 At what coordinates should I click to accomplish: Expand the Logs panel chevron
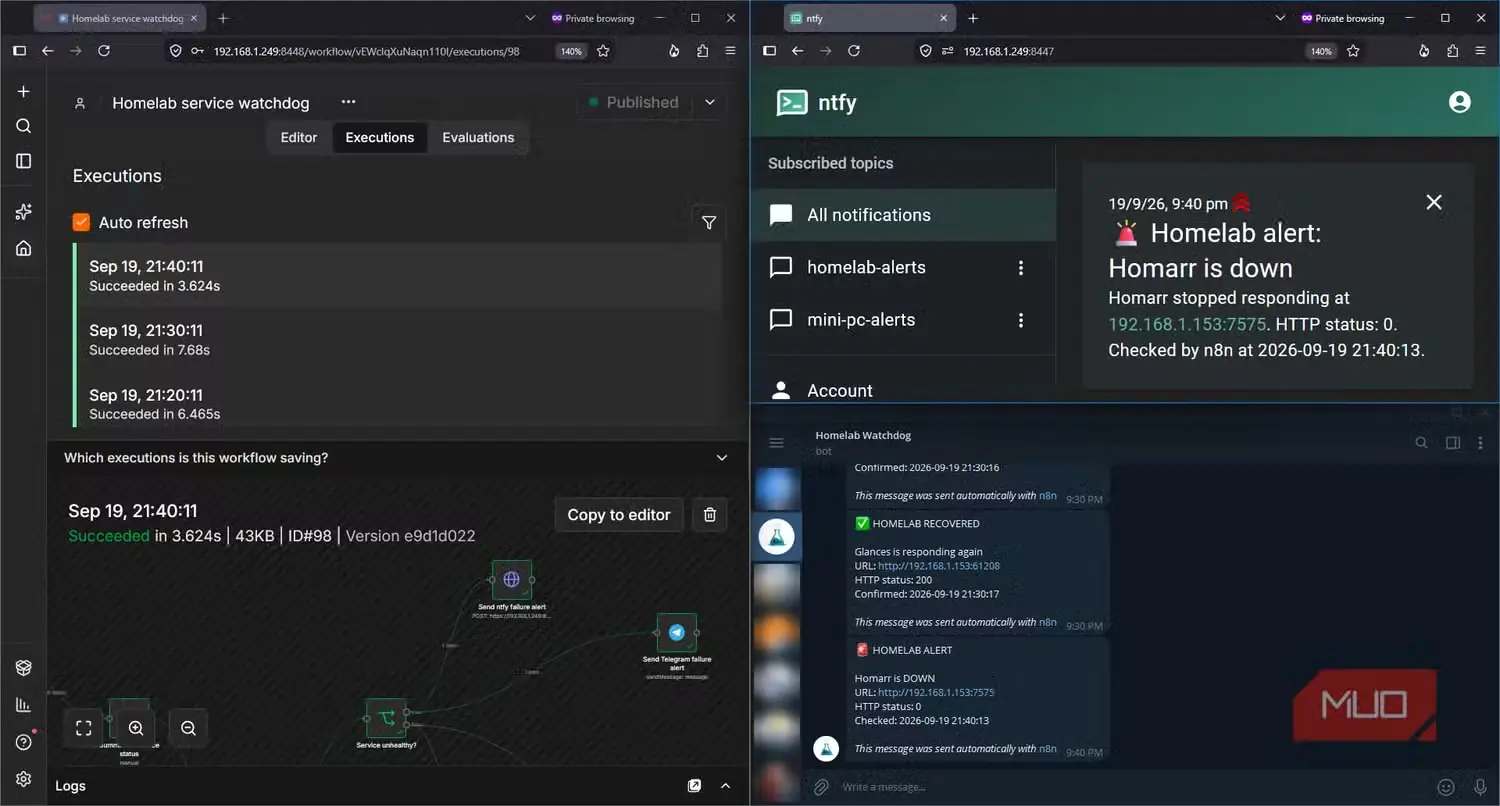tap(726, 786)
